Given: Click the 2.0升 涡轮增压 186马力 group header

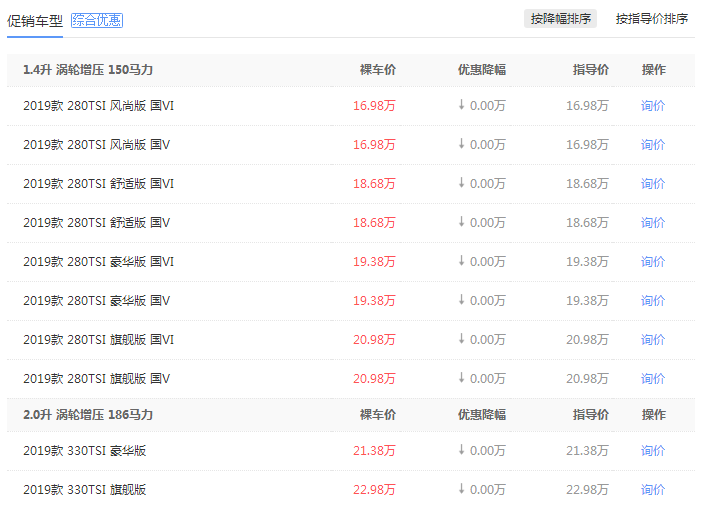Looking at the screenshot, I should pyautogui.click(x=88, y=415).
